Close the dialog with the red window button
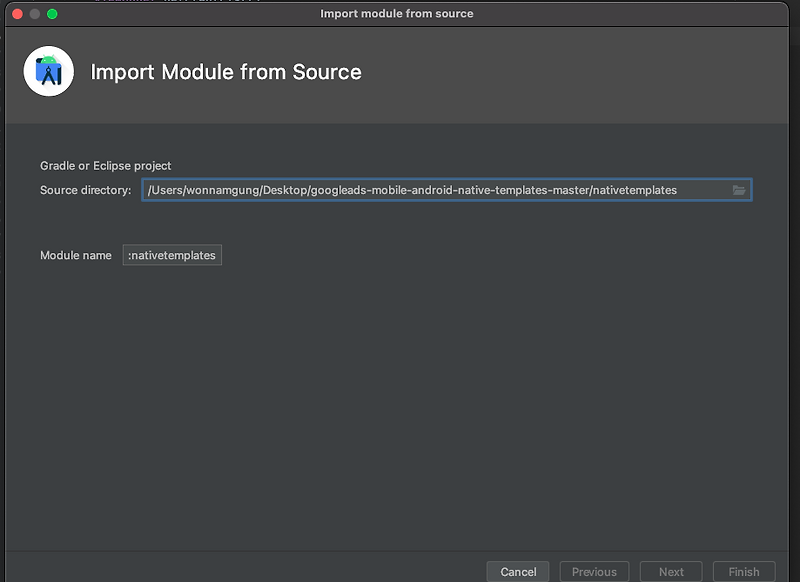This screenshot has width=800, height=582. (x=17, y=14)
